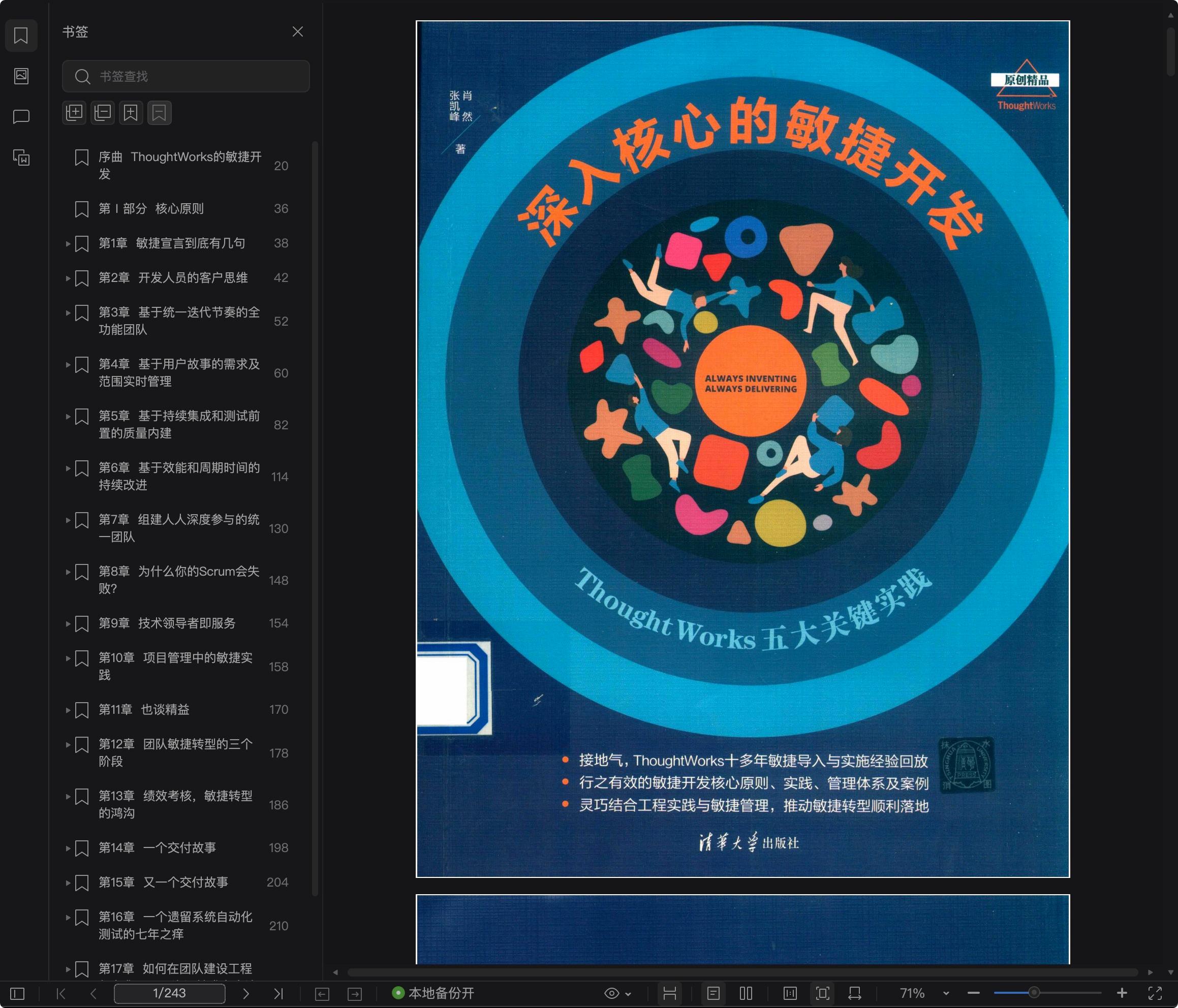Select 第14章 一个交付故事
Image resolution: width=1178 pixels, height=1008 pixels.
[x=158, y=847]
